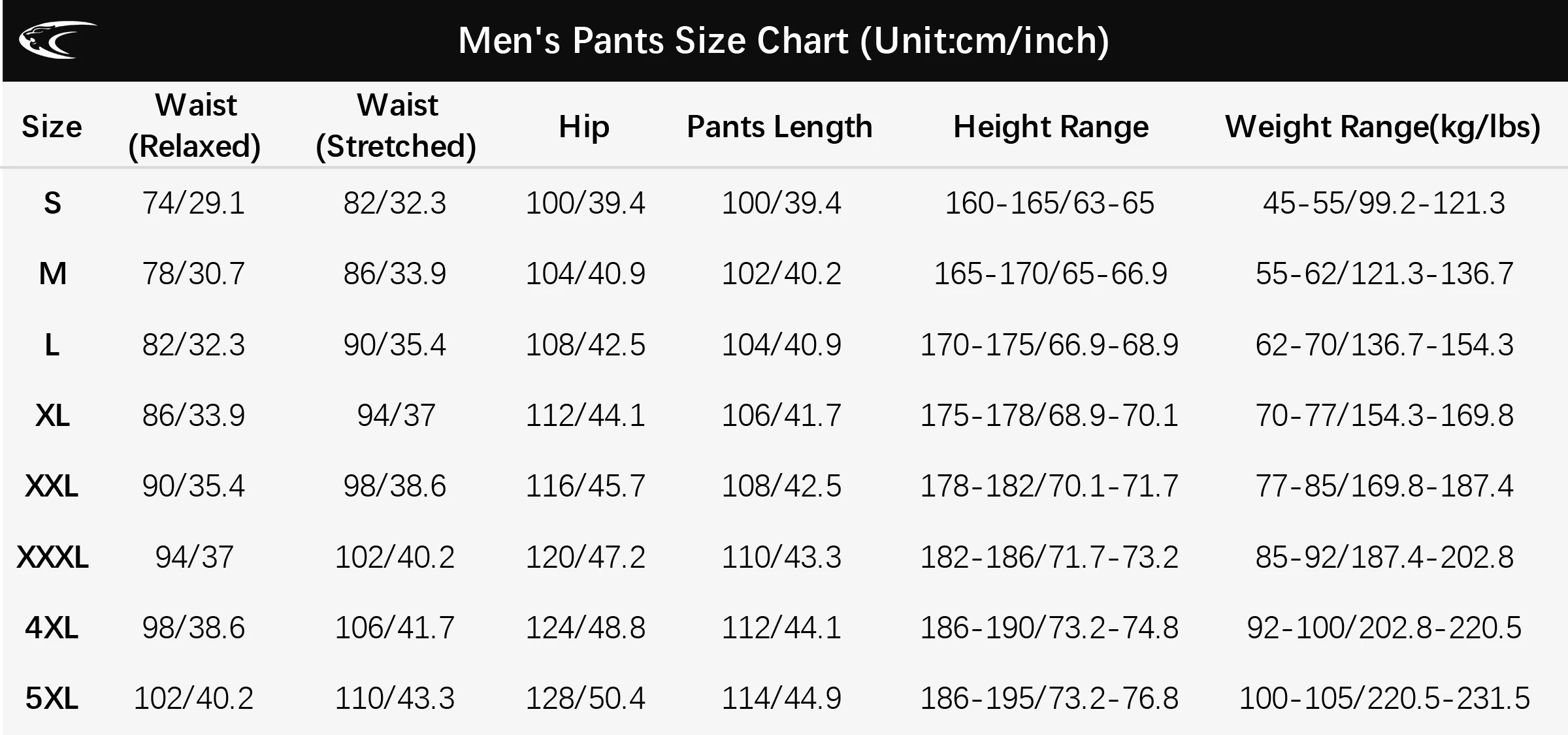The width and height of the screenshot is (1568, 735).
Task: Click the XL size row label
Action: coord(52,416)
